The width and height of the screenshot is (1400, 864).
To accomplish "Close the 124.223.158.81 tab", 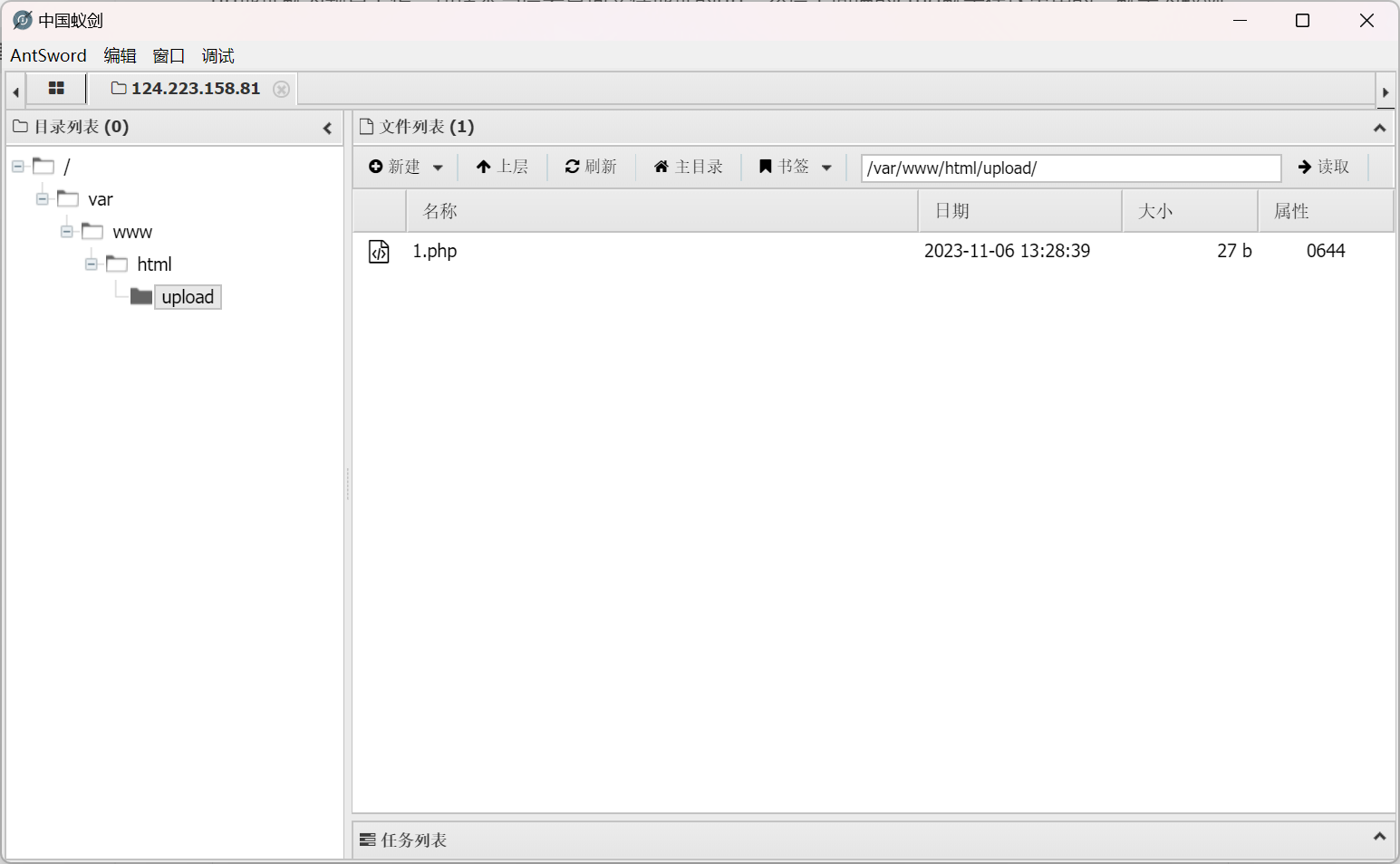I will click(282, 89).
